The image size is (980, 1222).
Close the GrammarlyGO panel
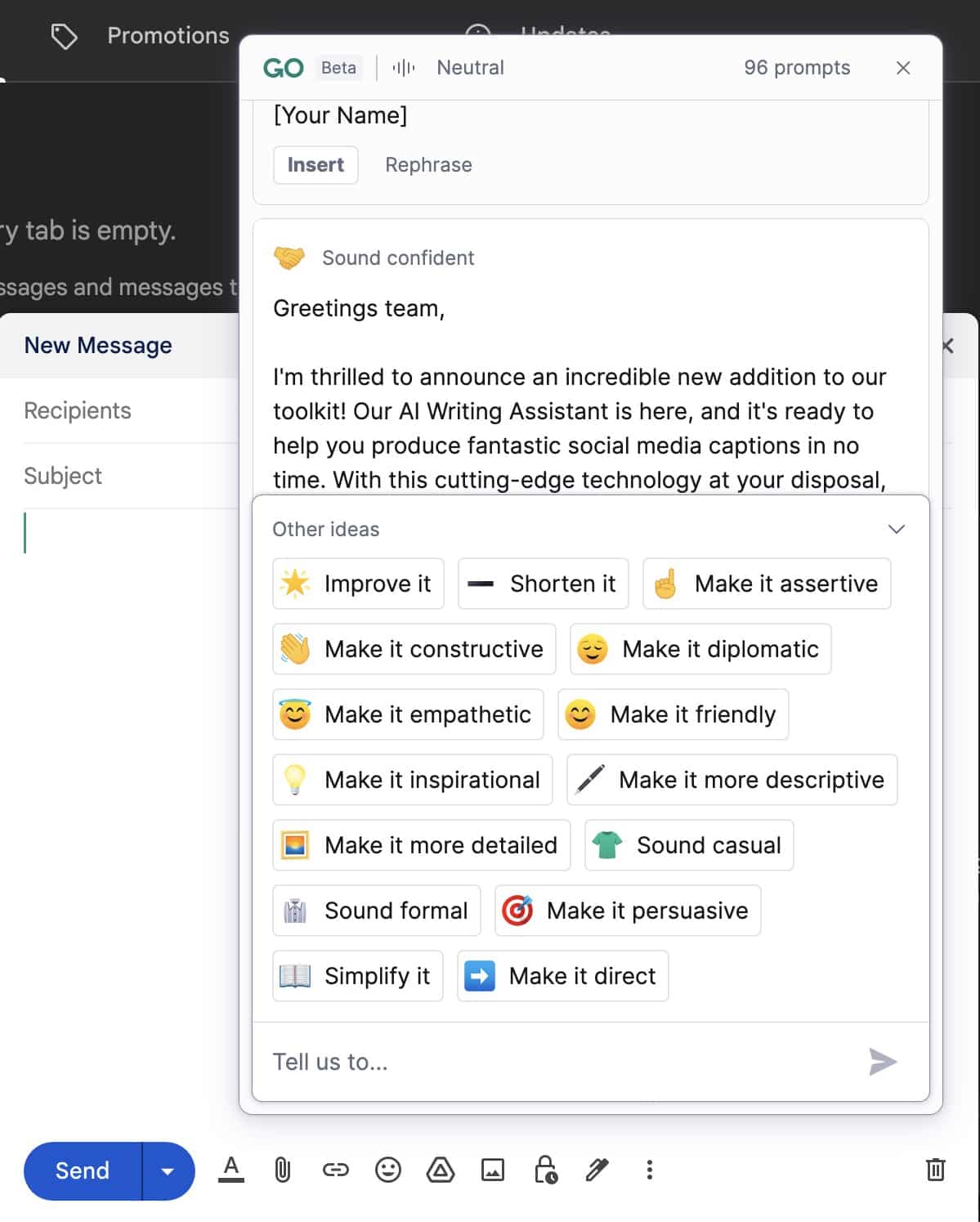click(x=903, y=68)
